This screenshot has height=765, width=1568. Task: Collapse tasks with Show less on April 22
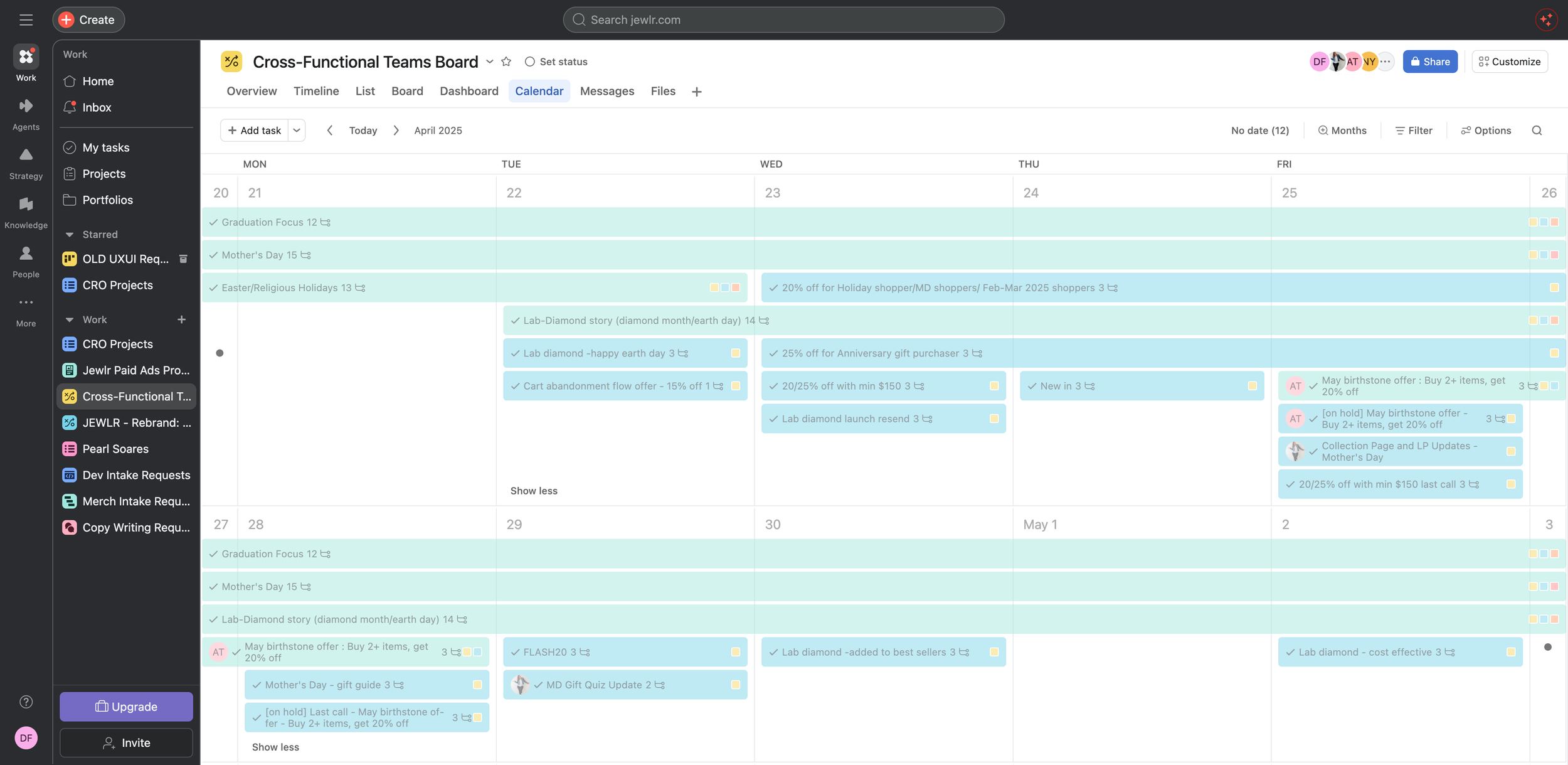534,491
